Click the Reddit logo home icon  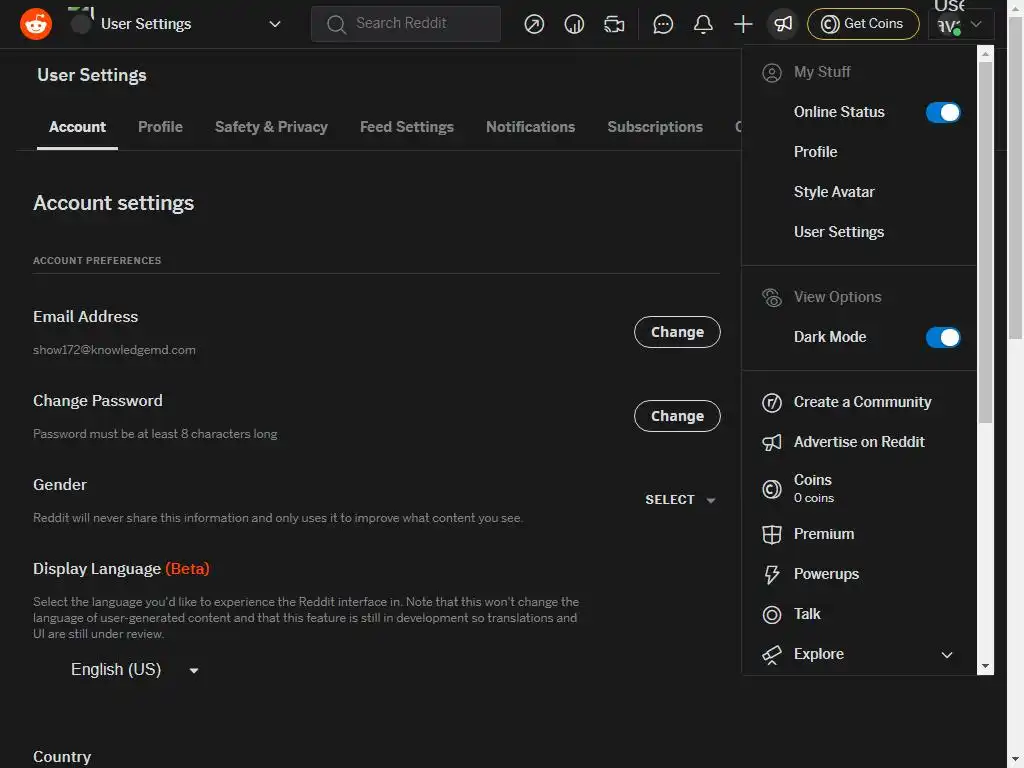click(35, 24)
